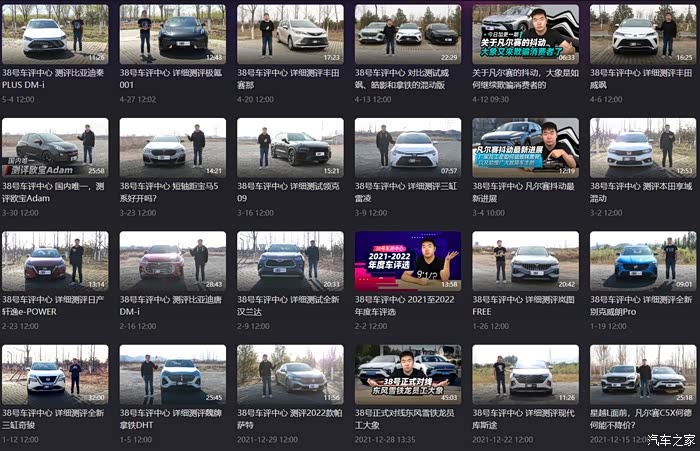Click title '38号车评中心 2021至2022年度车评选'
The width and height of the screenshot is (700, 451).
(404, 305)
